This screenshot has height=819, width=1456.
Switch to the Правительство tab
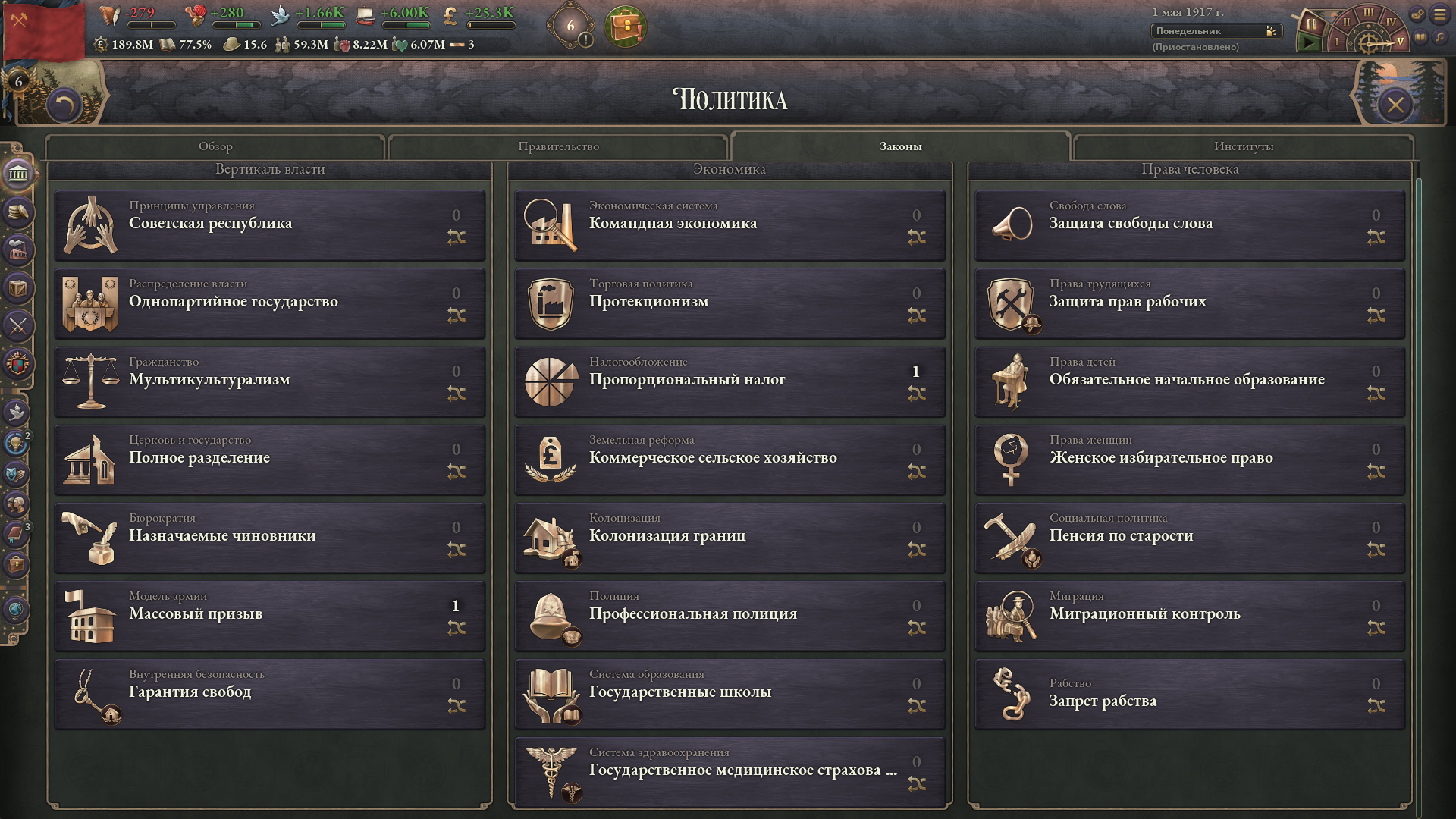(558, 146)
